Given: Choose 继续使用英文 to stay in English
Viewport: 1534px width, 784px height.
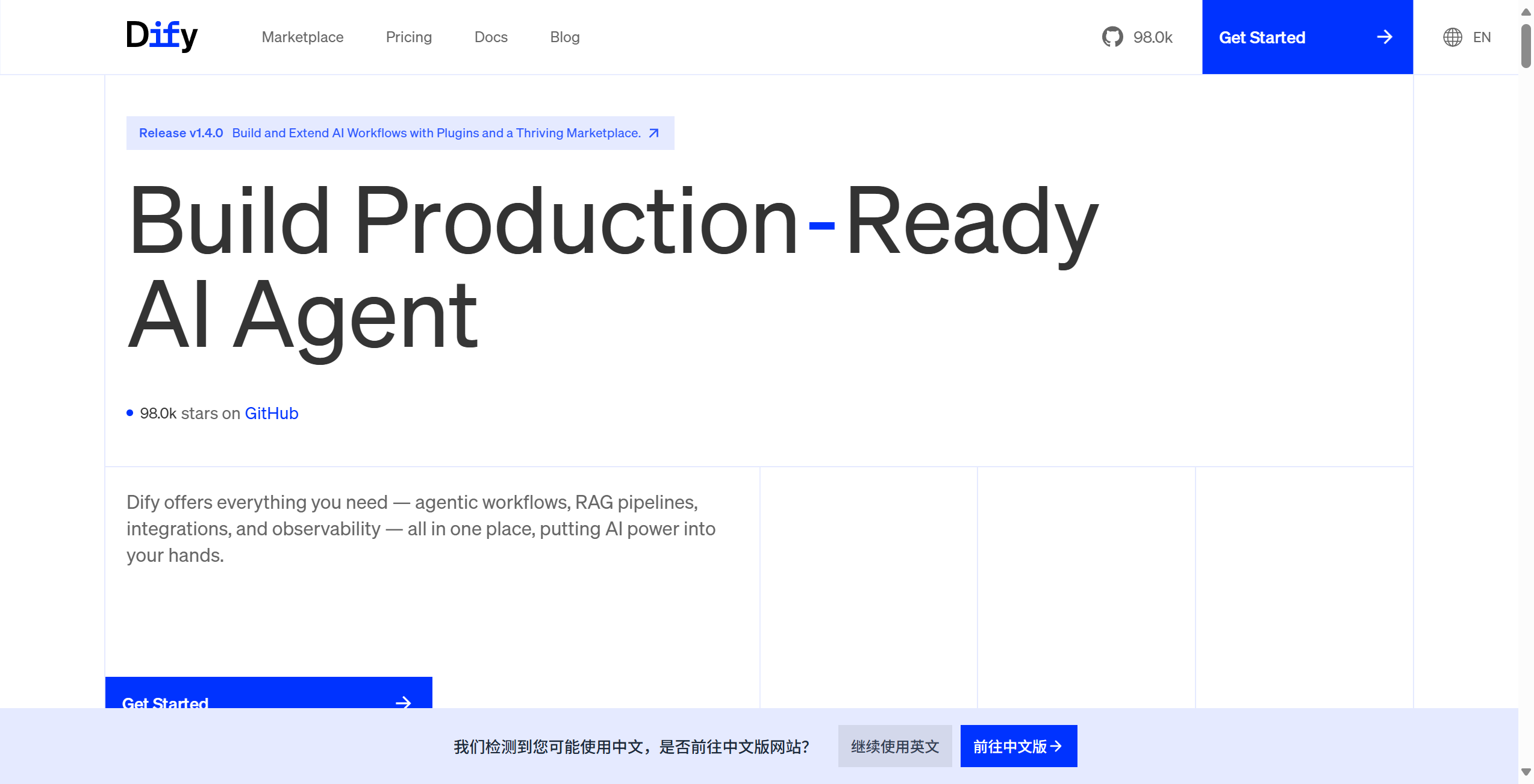Looking at the screenshot, I should [894, 746].
